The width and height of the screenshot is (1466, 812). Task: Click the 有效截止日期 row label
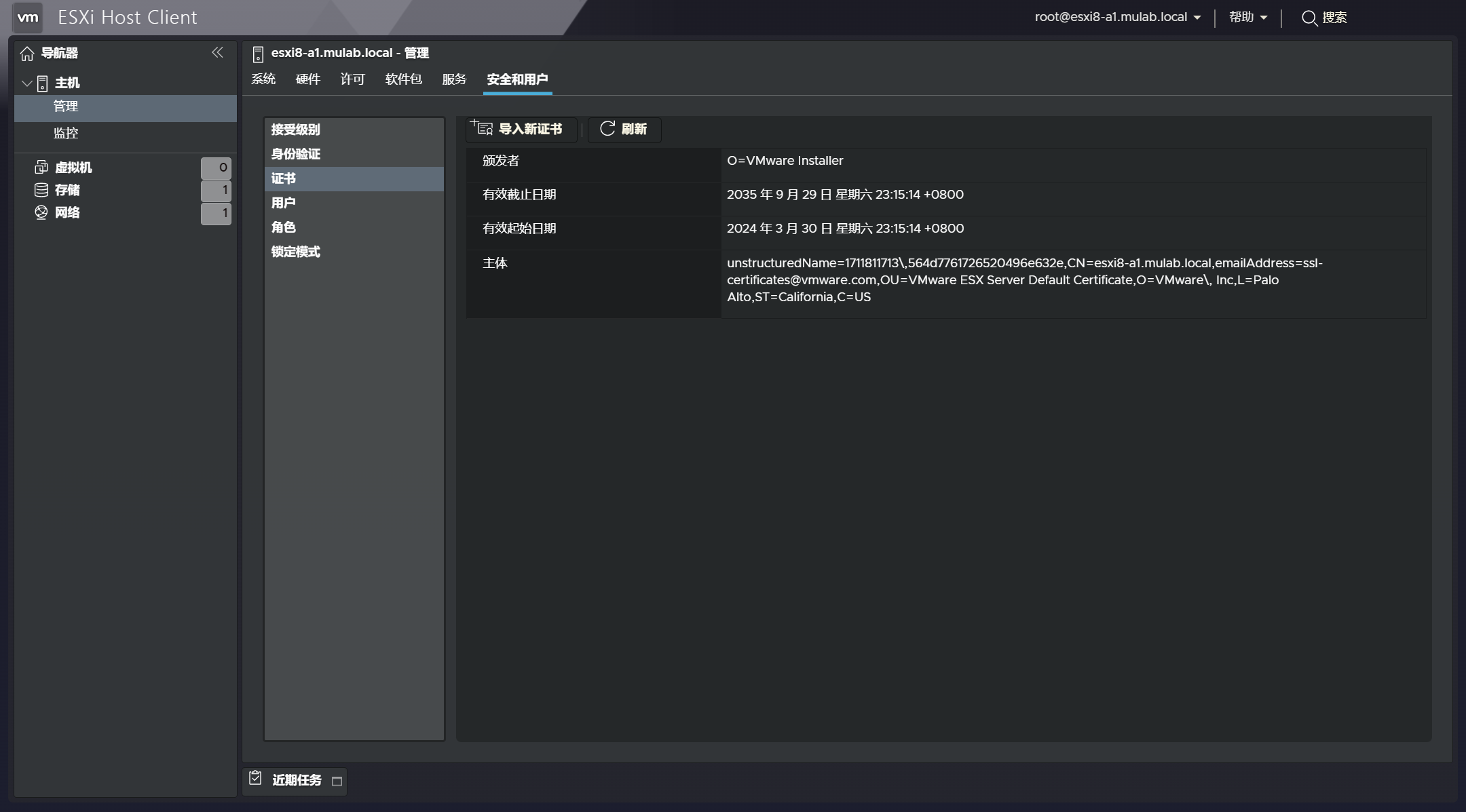click(519, 195)
